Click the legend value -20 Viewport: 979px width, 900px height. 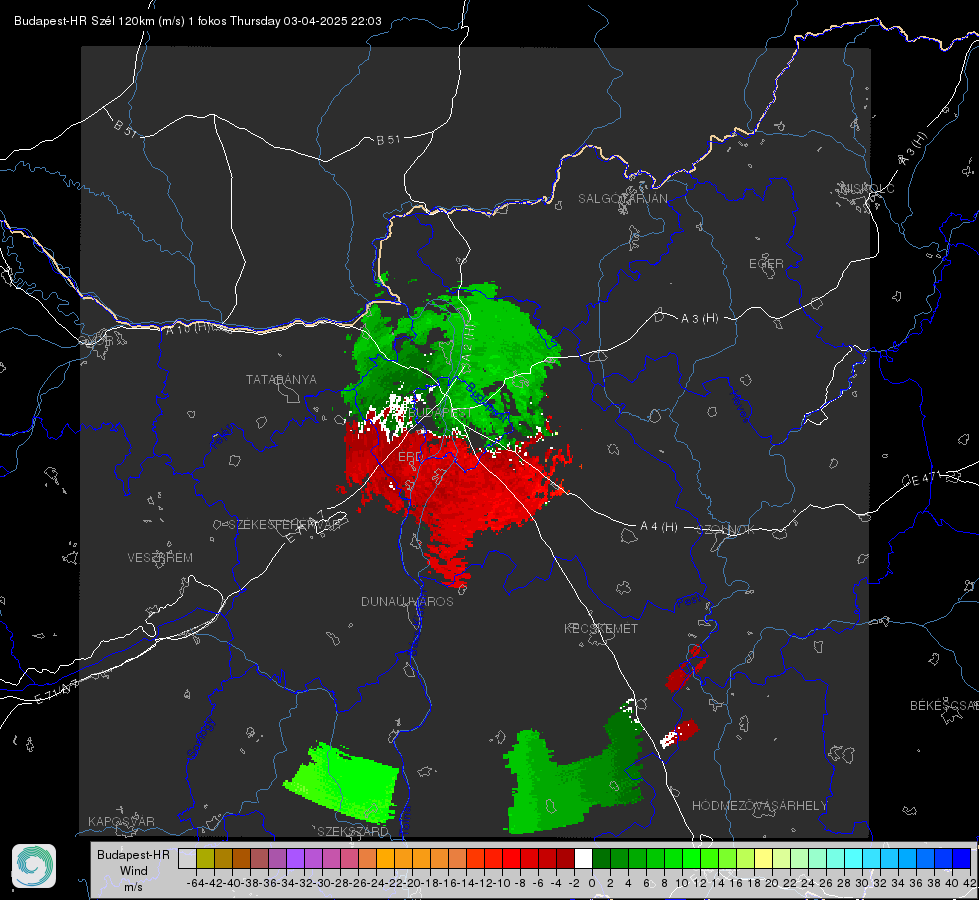coord(412,883)
